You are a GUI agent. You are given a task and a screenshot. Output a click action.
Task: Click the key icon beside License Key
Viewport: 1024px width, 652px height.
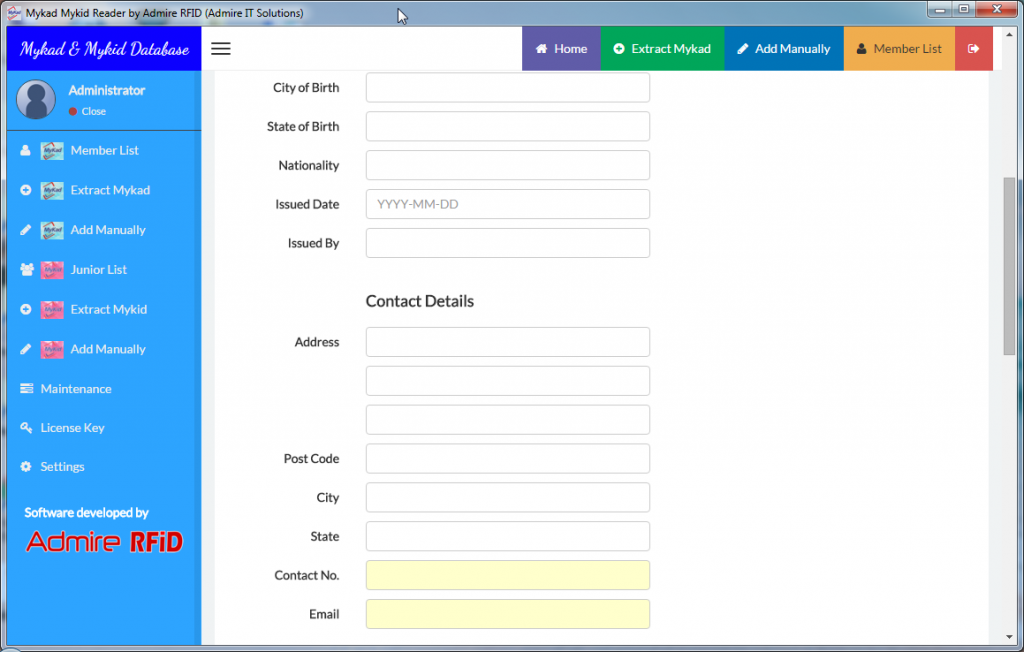tap(26, 428)
